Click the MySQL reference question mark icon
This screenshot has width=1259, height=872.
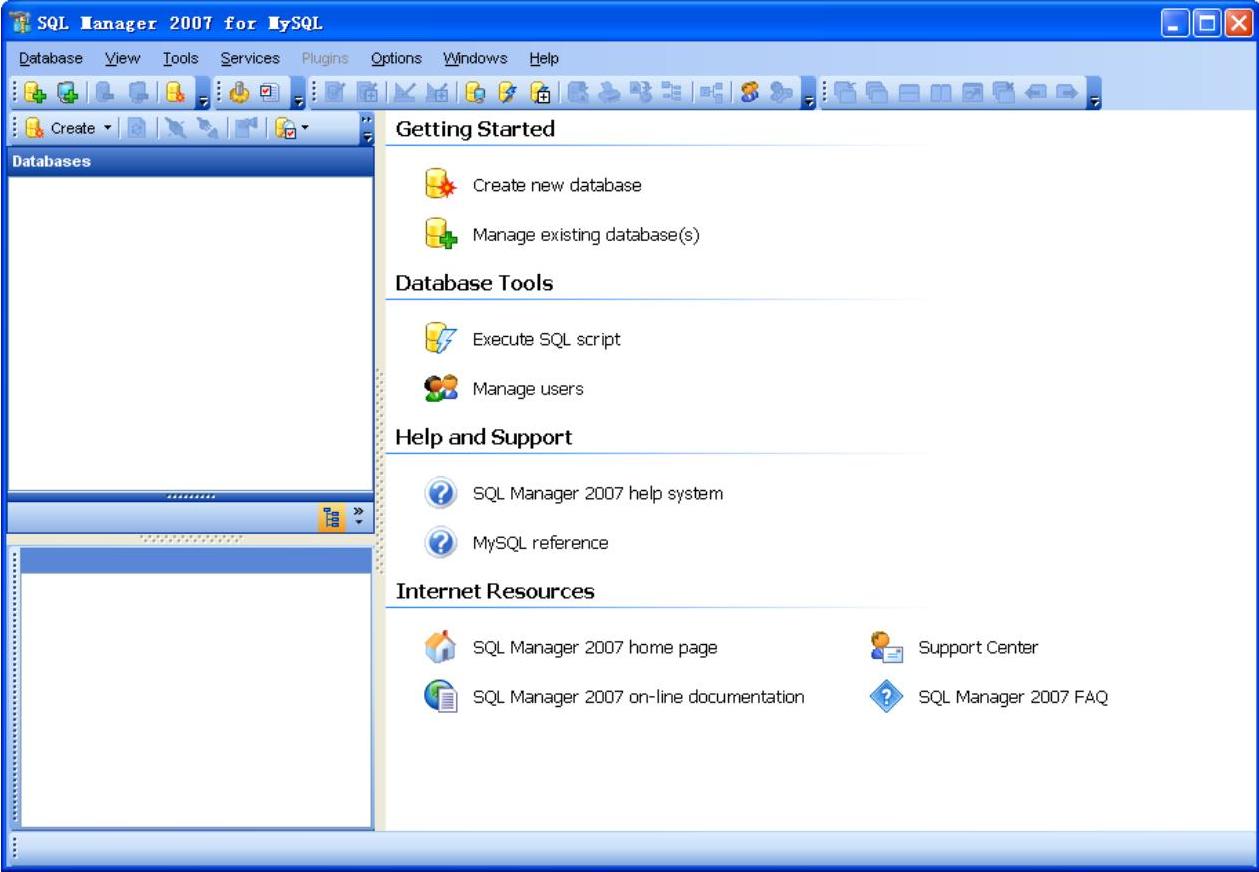[x=441, y=543]
